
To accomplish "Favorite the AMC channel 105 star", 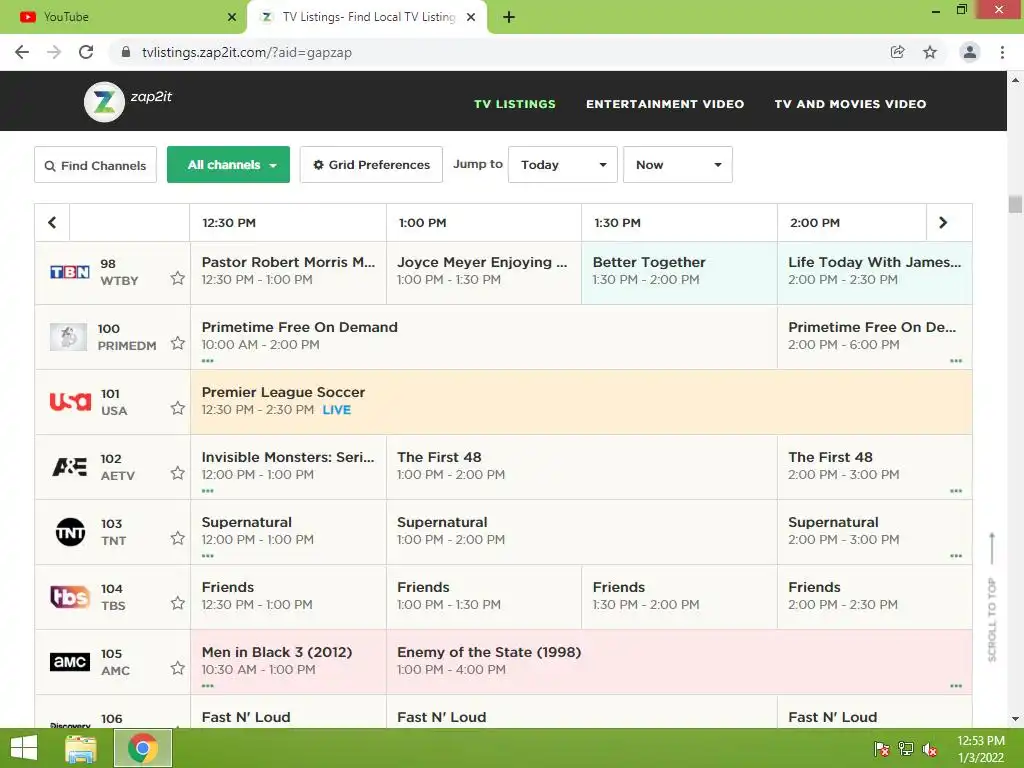I will click(x=178, y=668).
